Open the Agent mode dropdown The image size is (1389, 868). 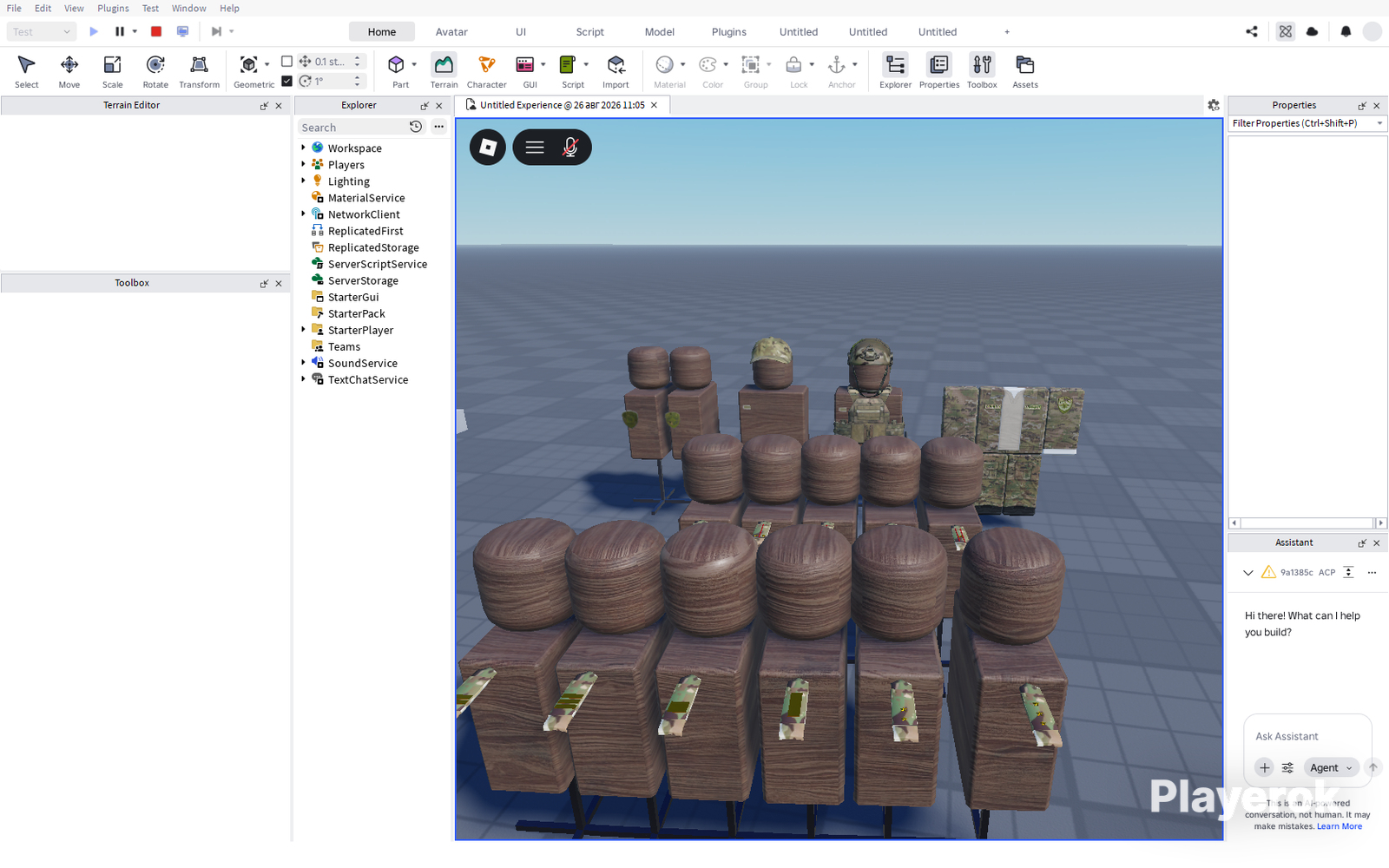point(1330,767)
